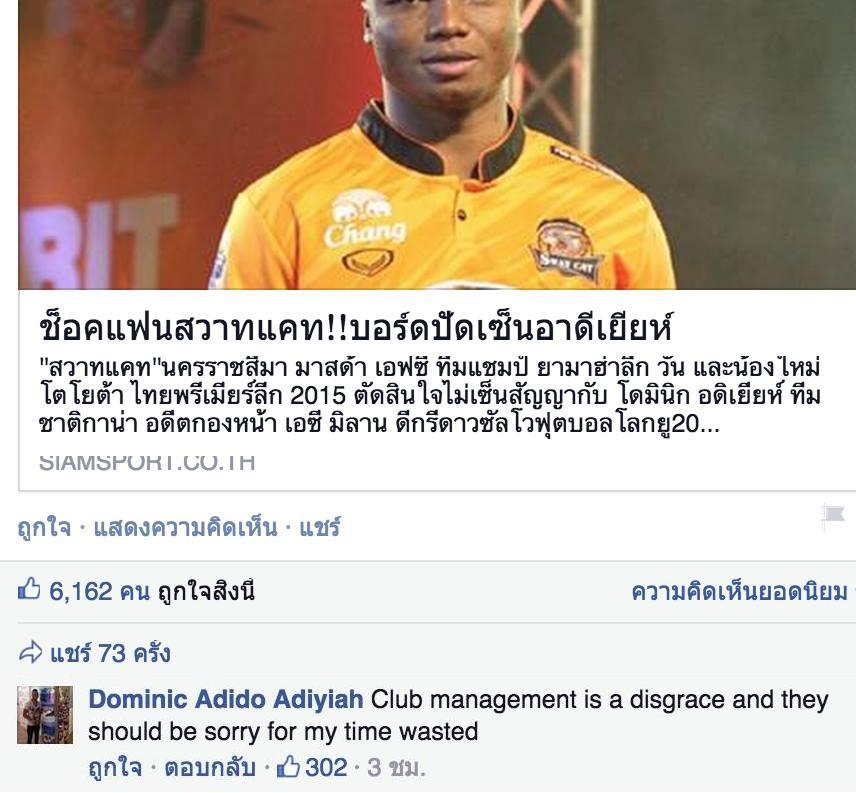Like the comment with ถูกใจ

click(x=115, y=768)
